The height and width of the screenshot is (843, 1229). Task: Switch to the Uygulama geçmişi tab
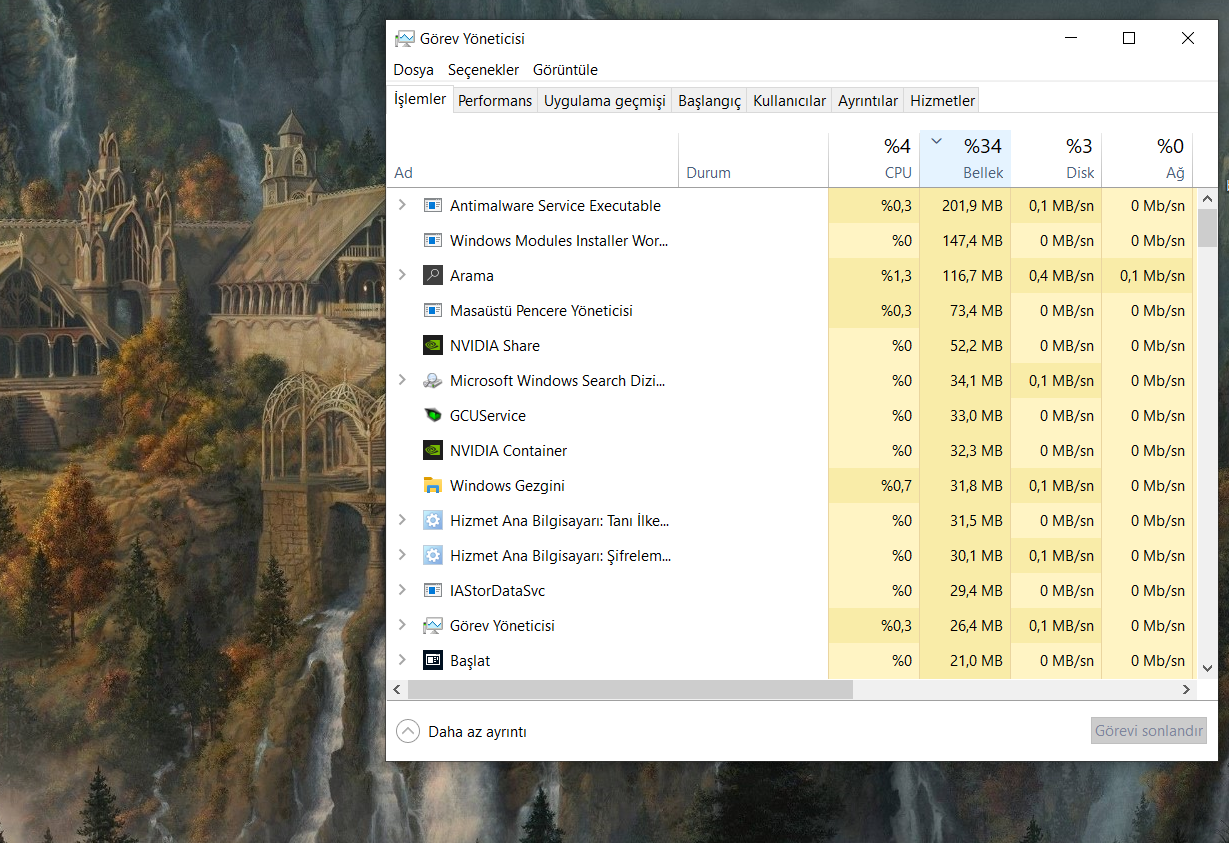[x=605, y=101]
